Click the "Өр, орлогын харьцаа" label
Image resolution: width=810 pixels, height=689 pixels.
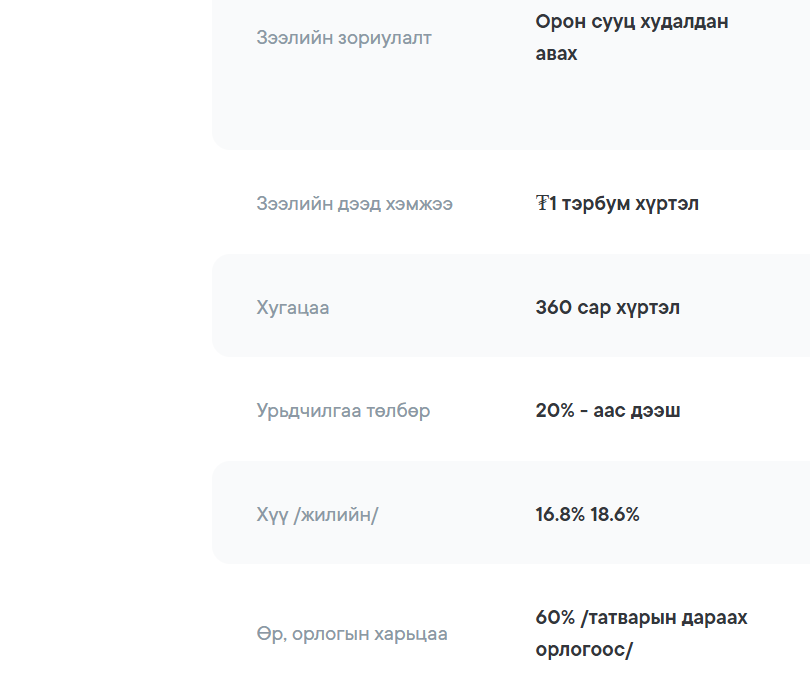tap(351, 634)
